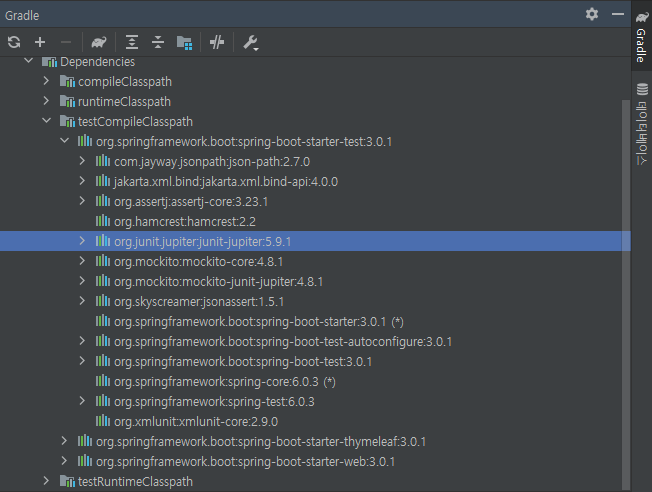Click folder icon of testRuntimeClasspath
652x492 pixels.
[x=67, y=481]
